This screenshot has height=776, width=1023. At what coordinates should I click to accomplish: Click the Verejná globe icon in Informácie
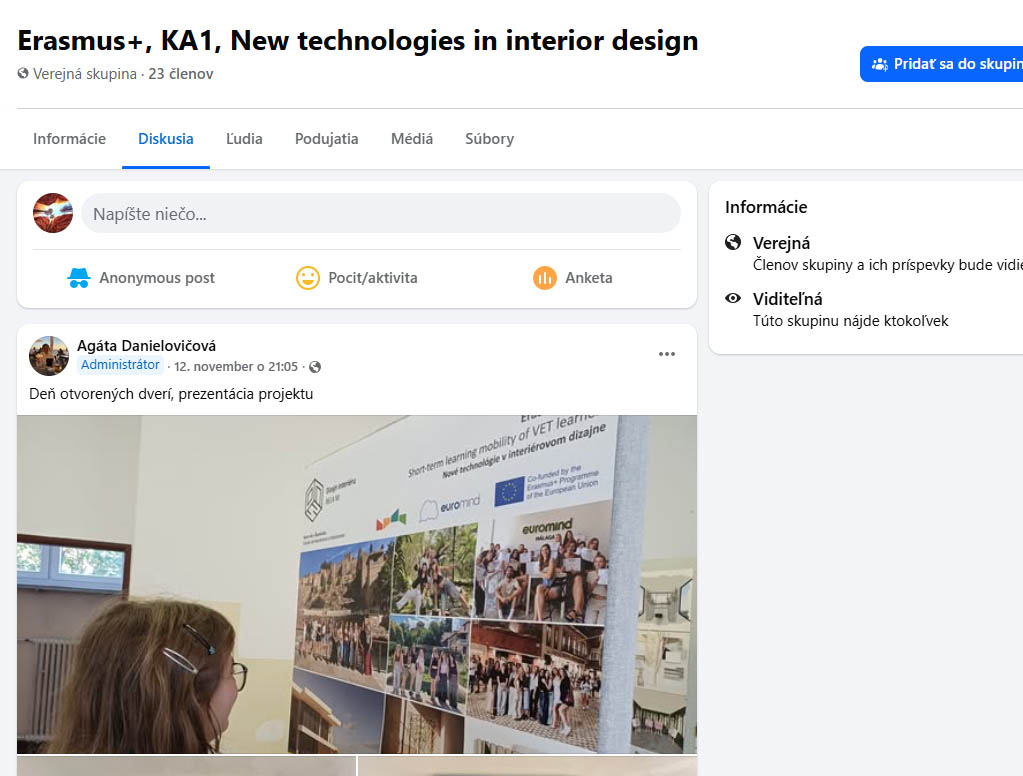(733, 242)
